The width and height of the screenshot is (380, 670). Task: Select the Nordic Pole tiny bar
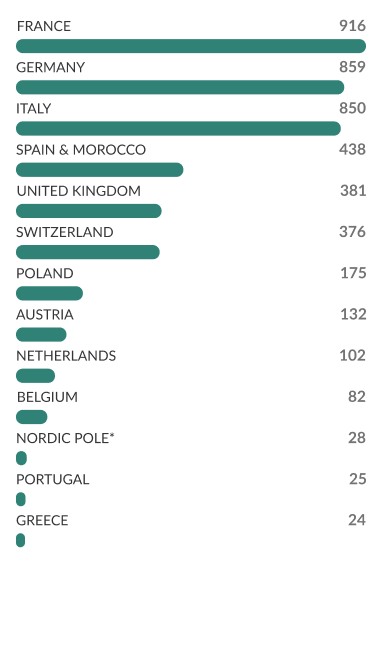[21, 458]
